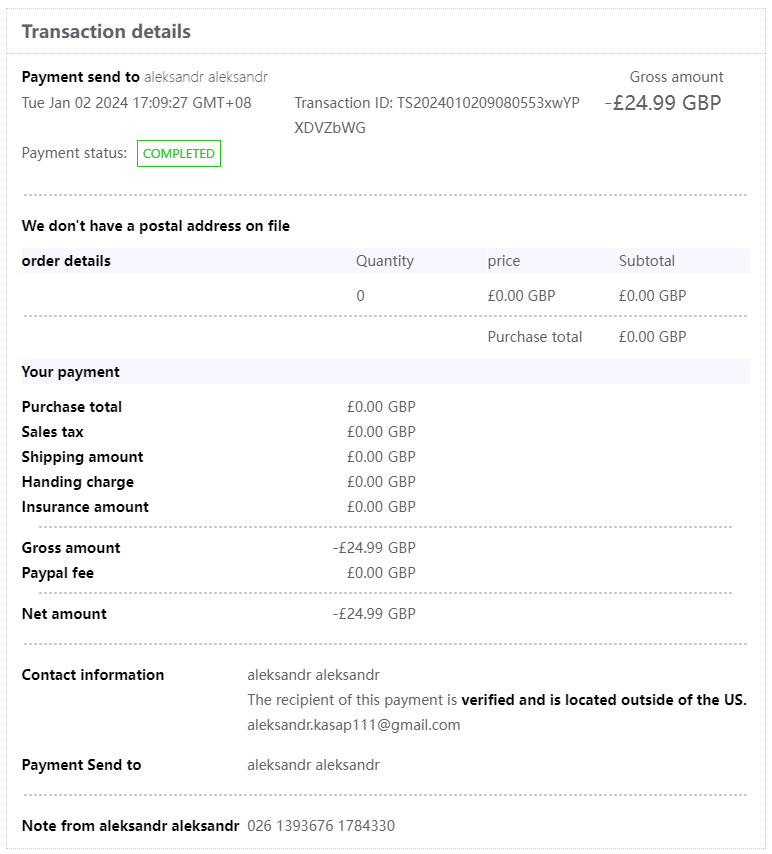The height and width of the screenshot is (854, 772).
Task: Click the aleksandr.kasap111@gmail.com email address
Action: (x=353, y=725)
